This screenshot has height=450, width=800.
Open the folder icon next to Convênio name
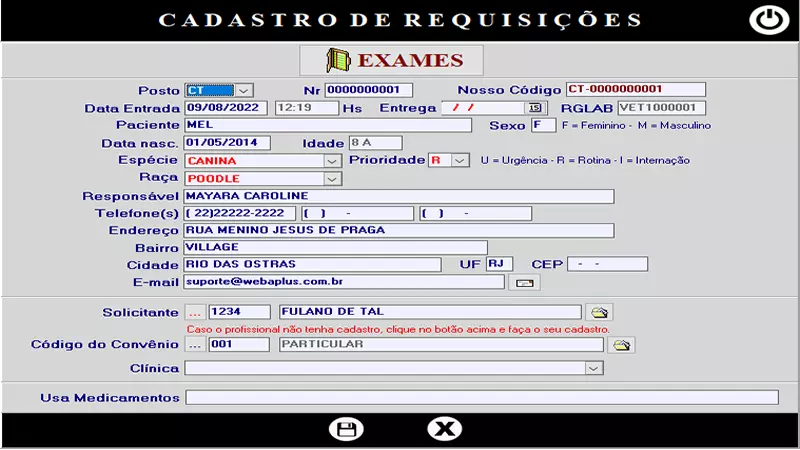(x=622, y=345)
